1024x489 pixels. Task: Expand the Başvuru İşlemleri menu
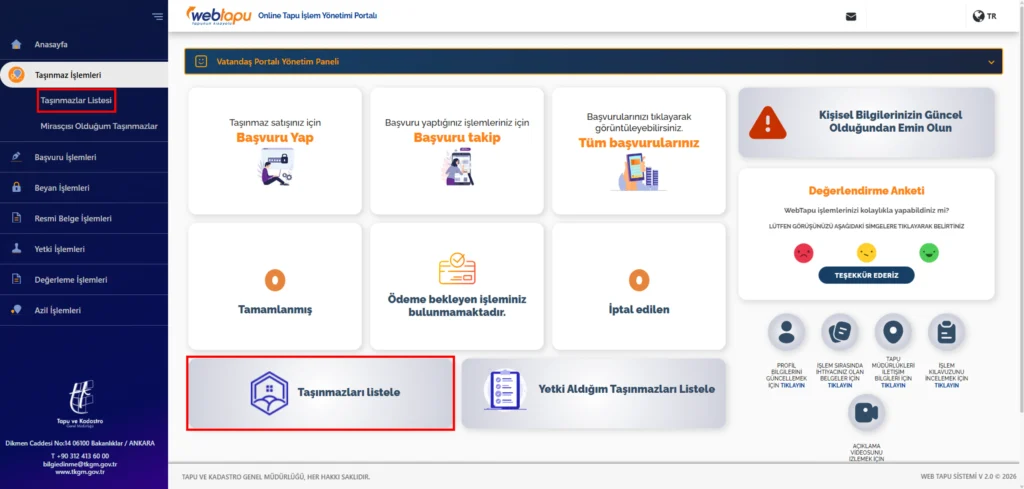84,157
